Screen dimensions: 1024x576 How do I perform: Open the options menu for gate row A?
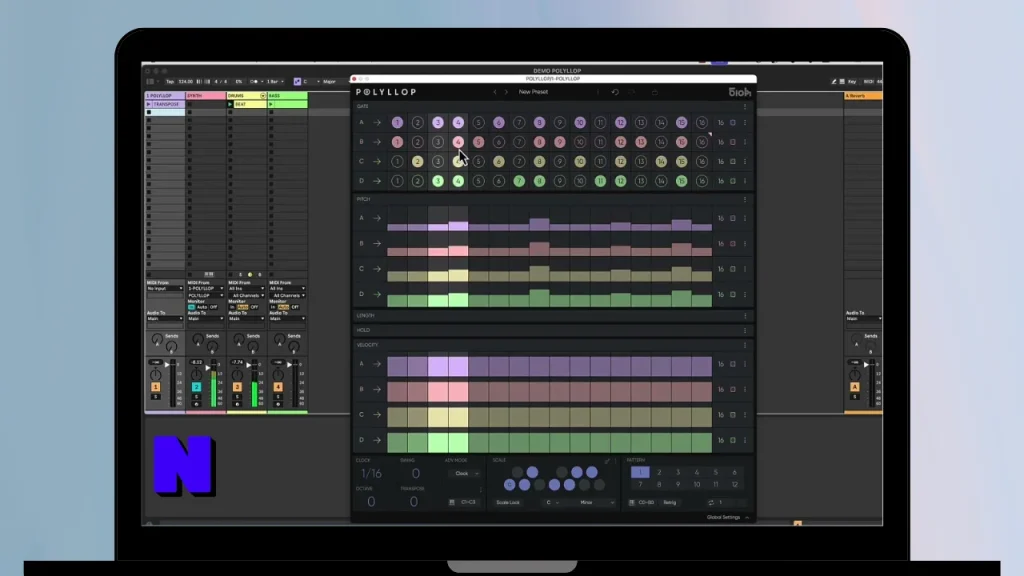745,122
